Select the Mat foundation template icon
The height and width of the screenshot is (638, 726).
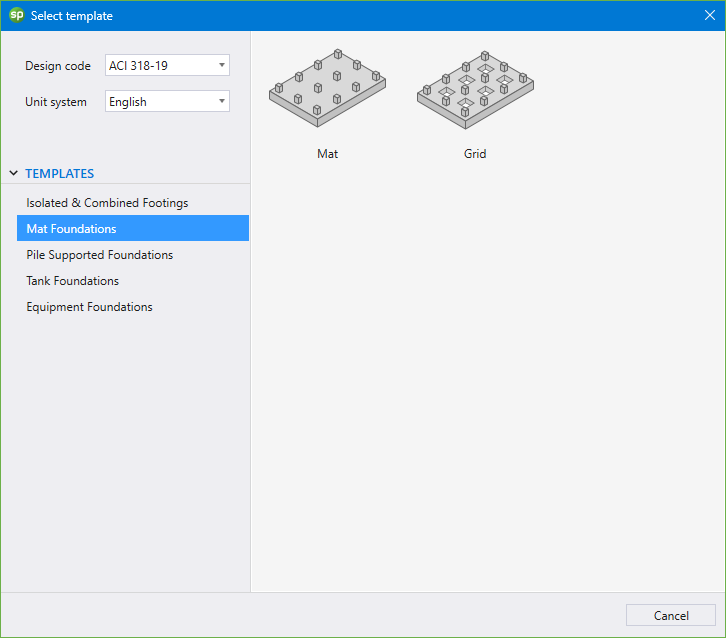click(327, 88)
